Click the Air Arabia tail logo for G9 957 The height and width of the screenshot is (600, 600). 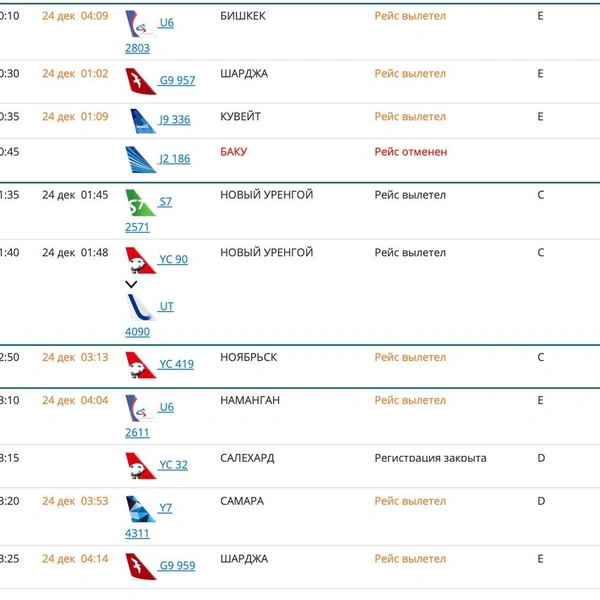click(x=140, y=81)
